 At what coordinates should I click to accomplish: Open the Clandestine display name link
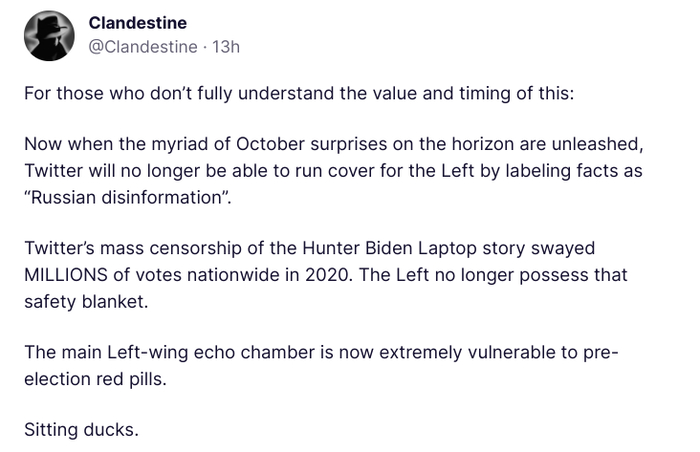137,23
